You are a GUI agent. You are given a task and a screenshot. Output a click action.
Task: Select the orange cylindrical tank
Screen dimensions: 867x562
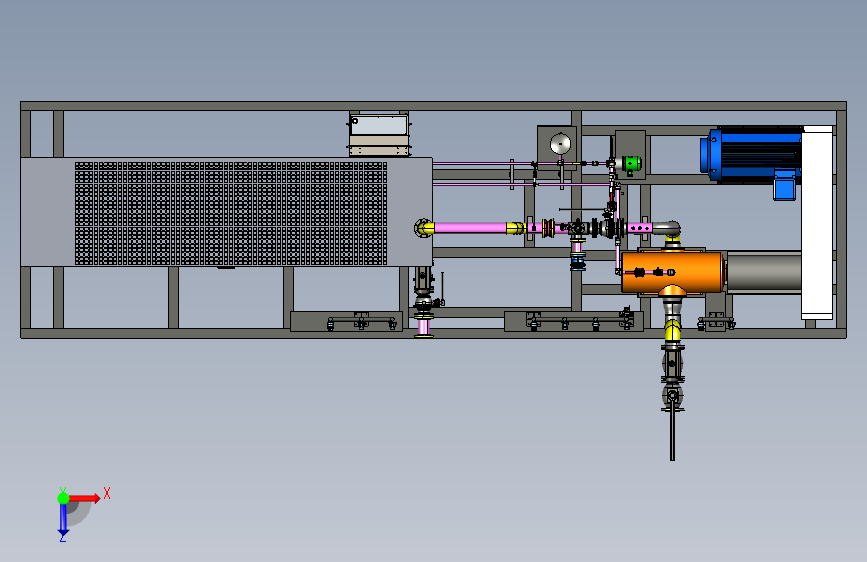pyautogui.click(x=672, y=272)
